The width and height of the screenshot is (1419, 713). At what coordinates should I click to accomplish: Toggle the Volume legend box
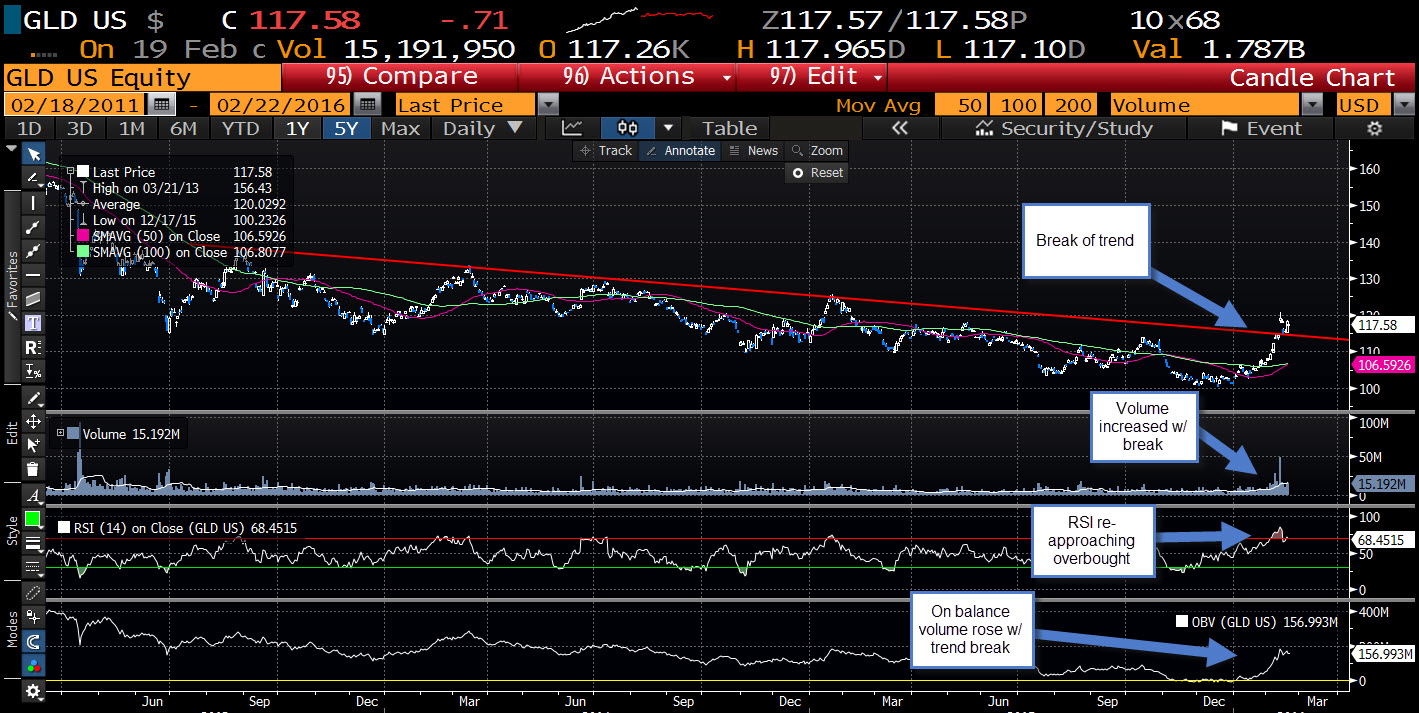(x=75, y=434)
